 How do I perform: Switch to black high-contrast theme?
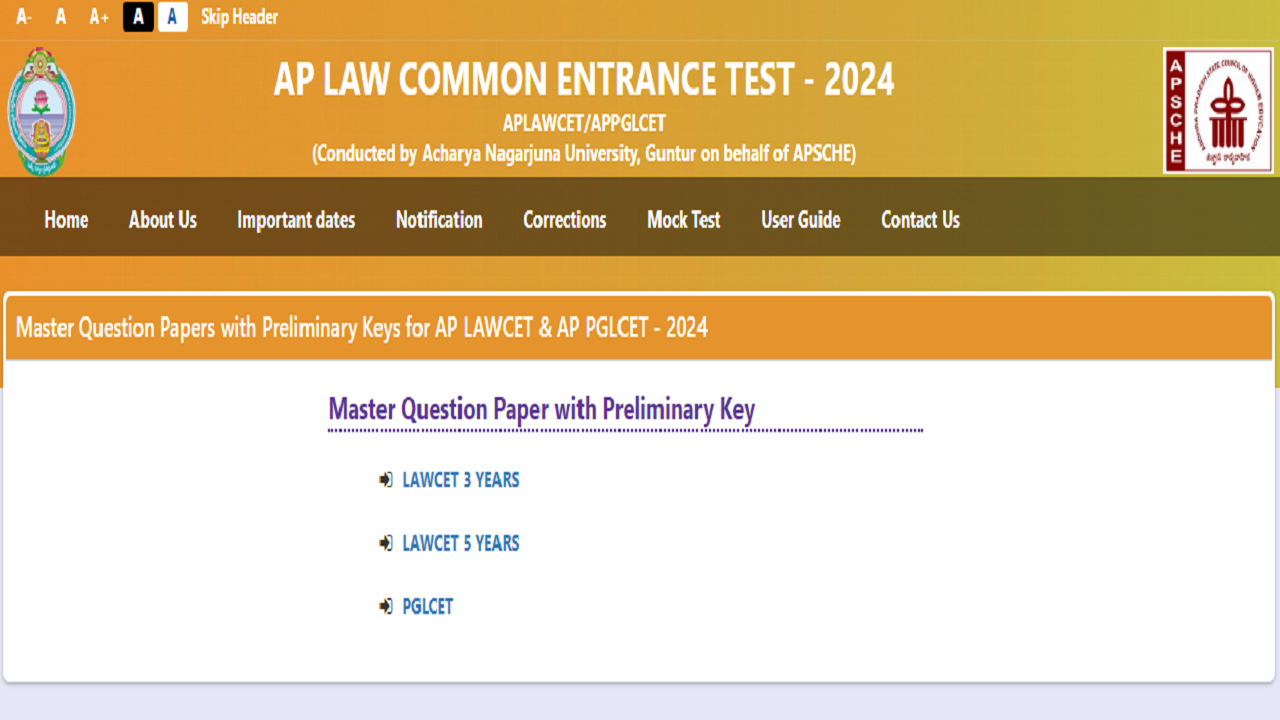pos(138,17)
